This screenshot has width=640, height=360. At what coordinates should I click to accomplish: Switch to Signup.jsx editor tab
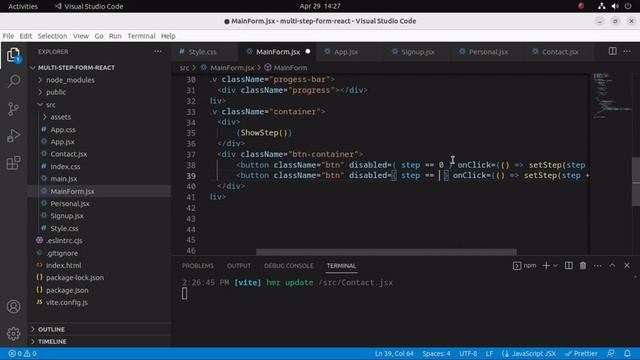[x=418, y=52]
